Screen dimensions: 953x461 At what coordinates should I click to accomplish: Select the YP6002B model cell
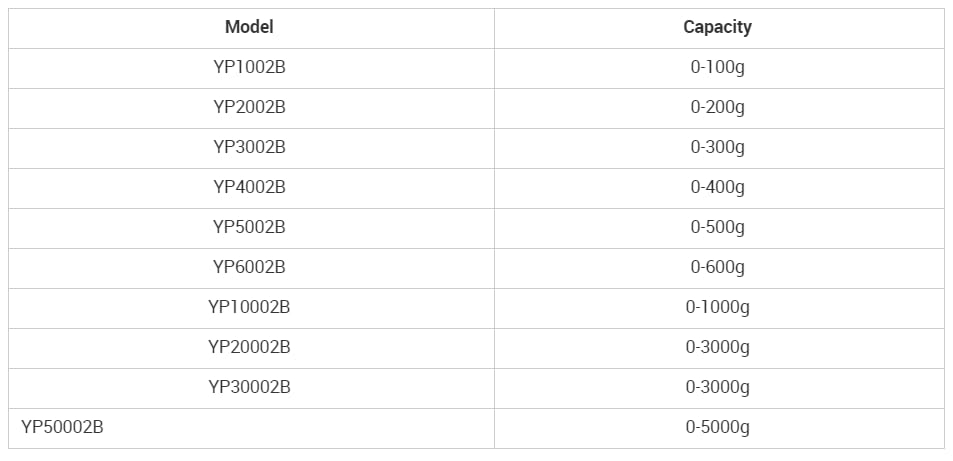click(249, 267)
